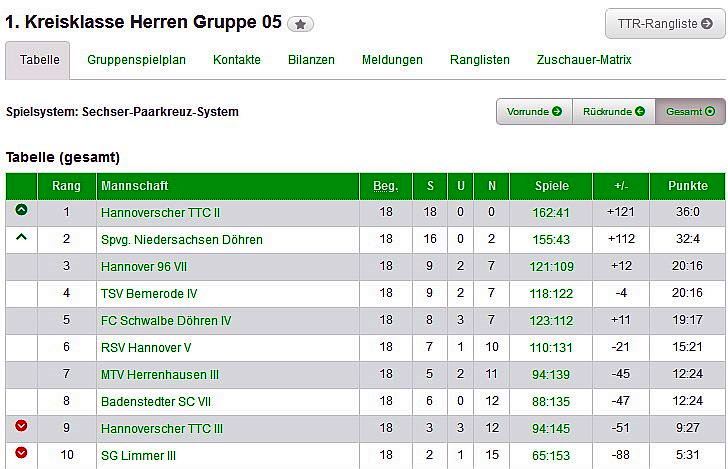Select the Tabelle tab
This screenshot has width=728, height=469.
coord(39,60)
